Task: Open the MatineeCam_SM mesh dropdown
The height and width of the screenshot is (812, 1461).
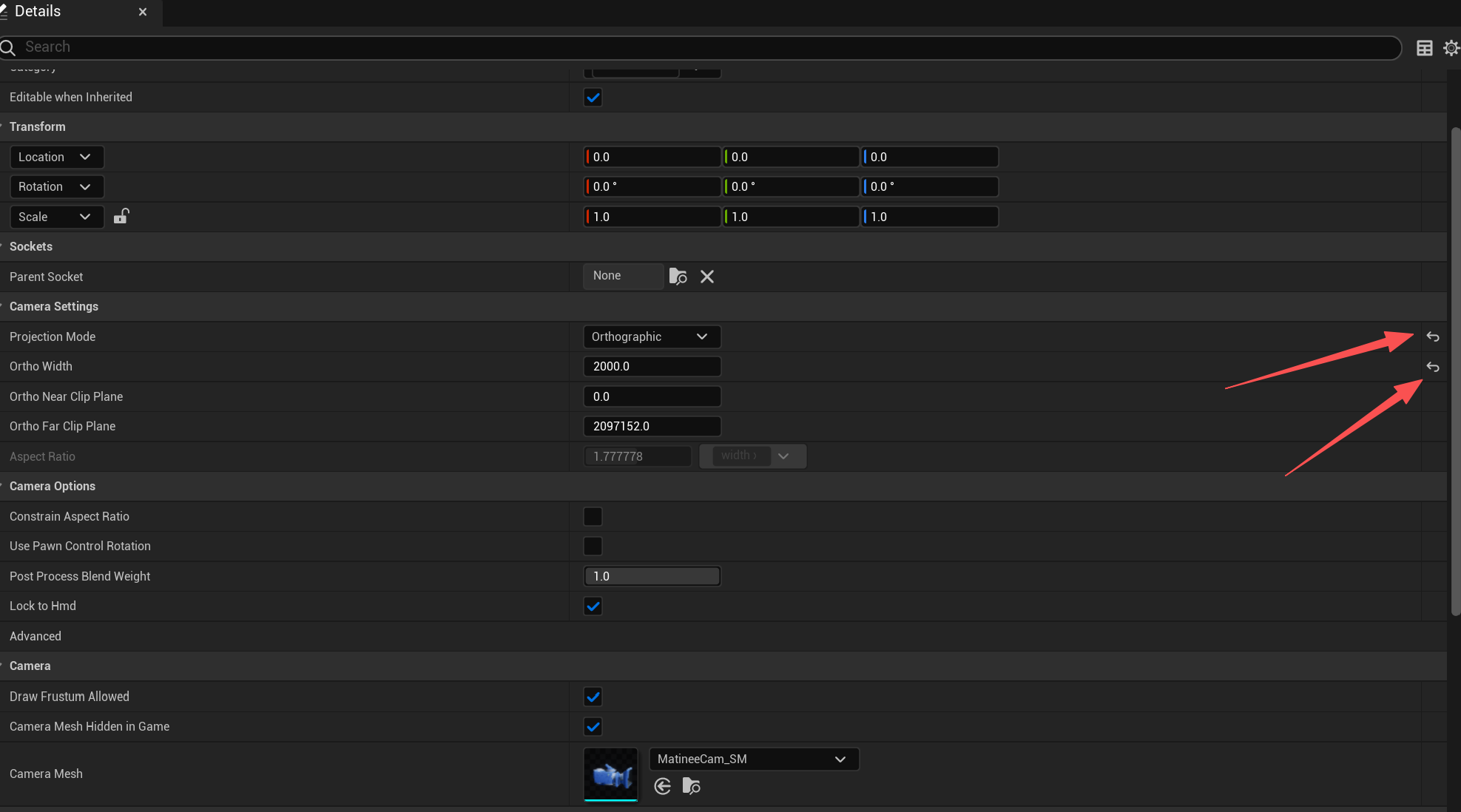Action: click(754, 759)
